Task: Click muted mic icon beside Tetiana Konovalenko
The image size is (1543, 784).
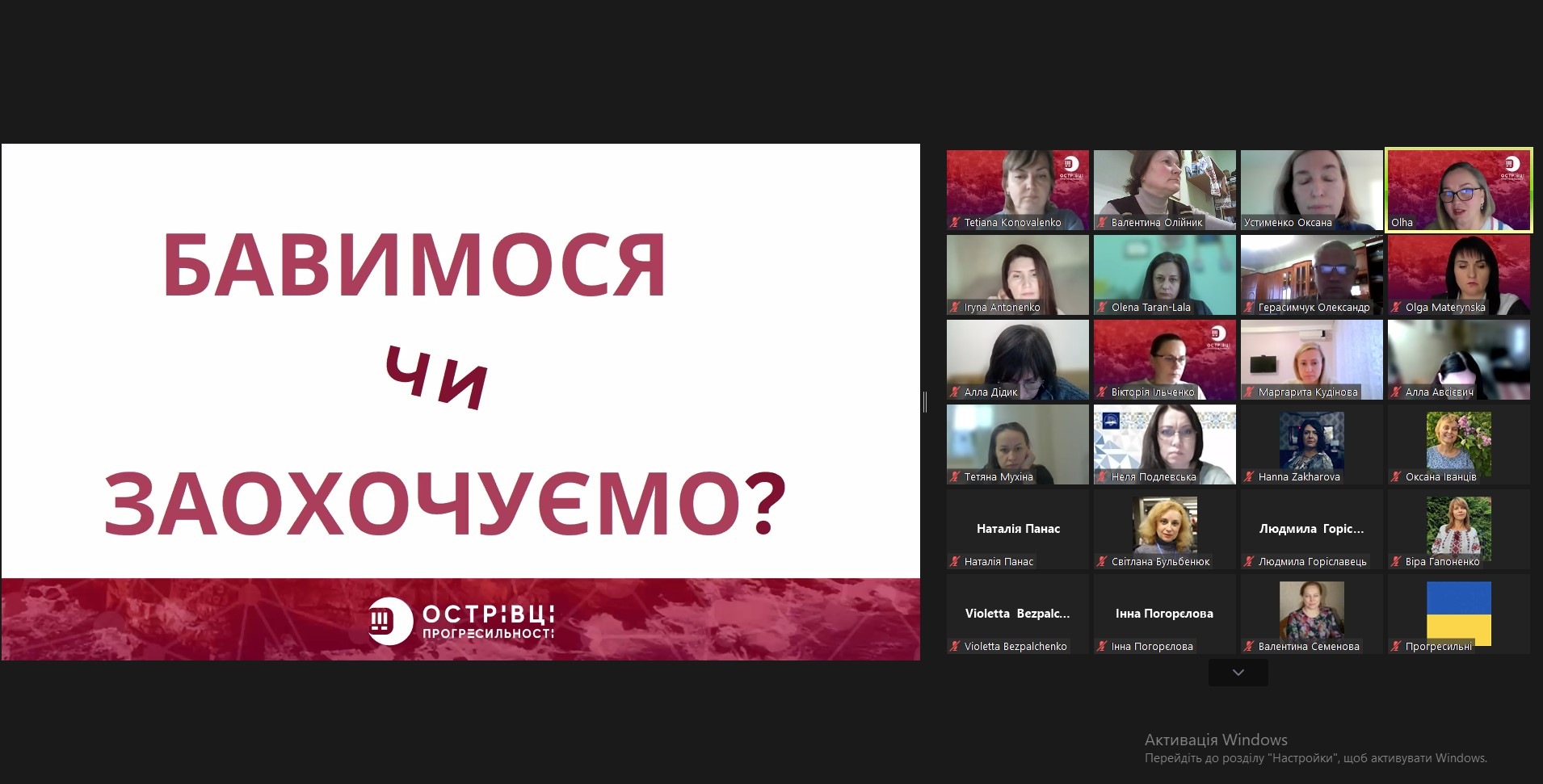Action: (x=955, y=222)
